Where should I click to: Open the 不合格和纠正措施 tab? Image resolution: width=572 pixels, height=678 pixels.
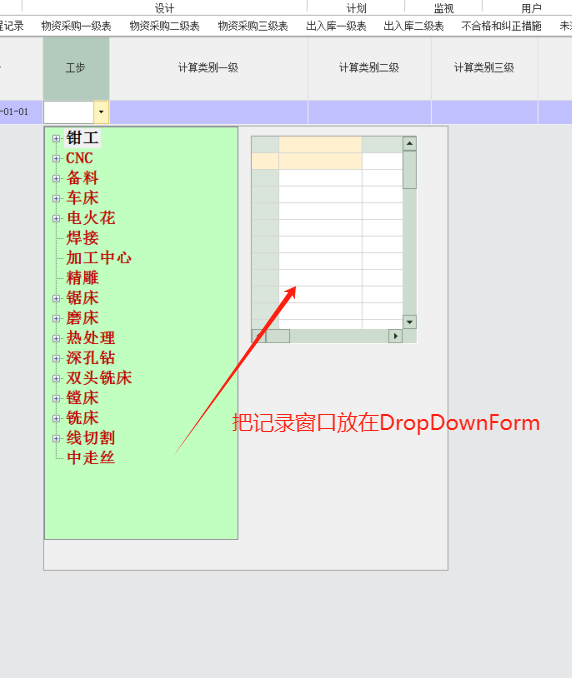(x=501, y=26)
